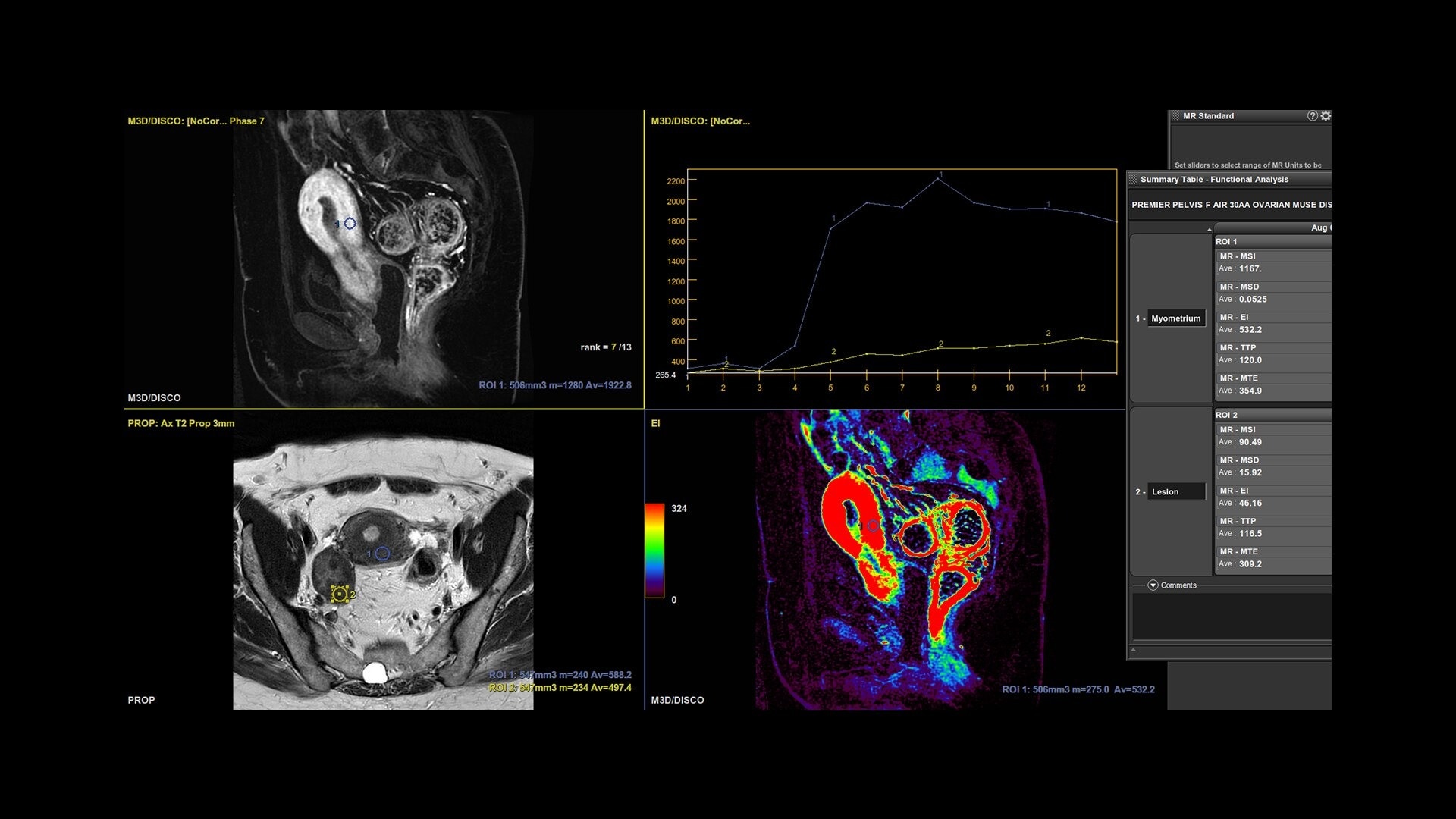The image size is (1456, 819).
Task: Expand bottom arrow of Summary Table panel
Action: tap(1133, 650)
